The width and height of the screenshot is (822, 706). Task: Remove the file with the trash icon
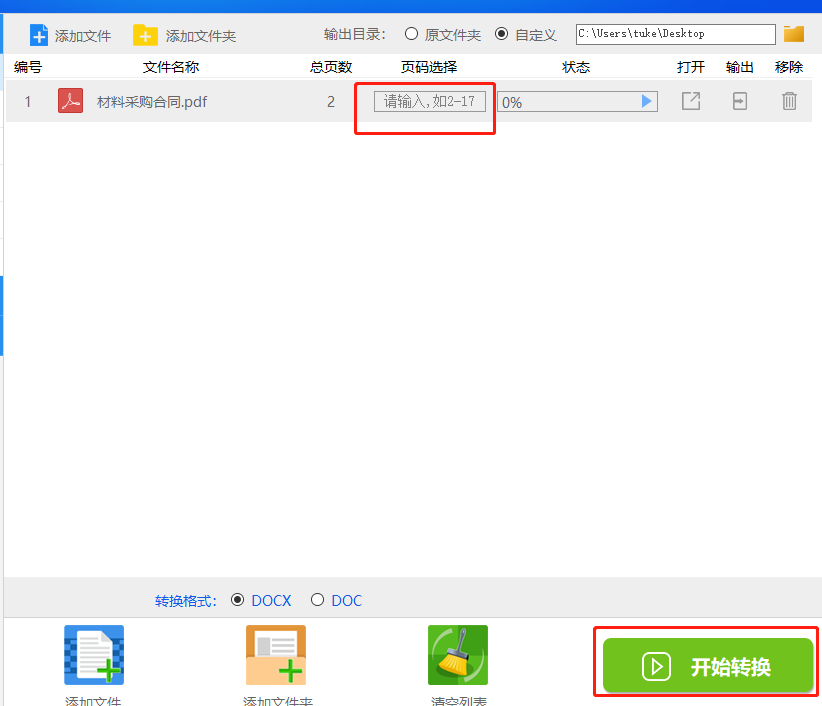pyautogui.click(x=789, y=101)
